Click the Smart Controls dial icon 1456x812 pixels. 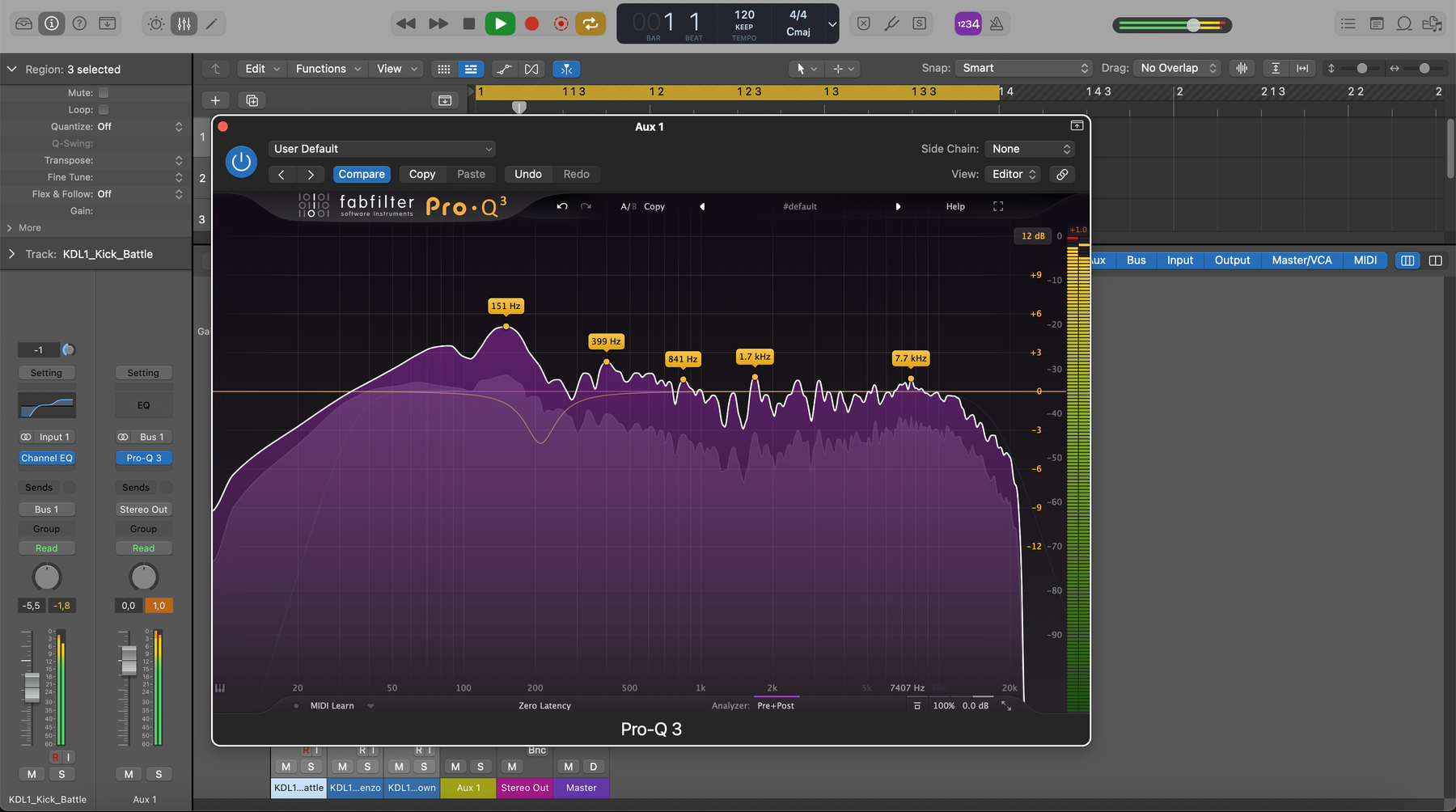click(x=156, y=23)
